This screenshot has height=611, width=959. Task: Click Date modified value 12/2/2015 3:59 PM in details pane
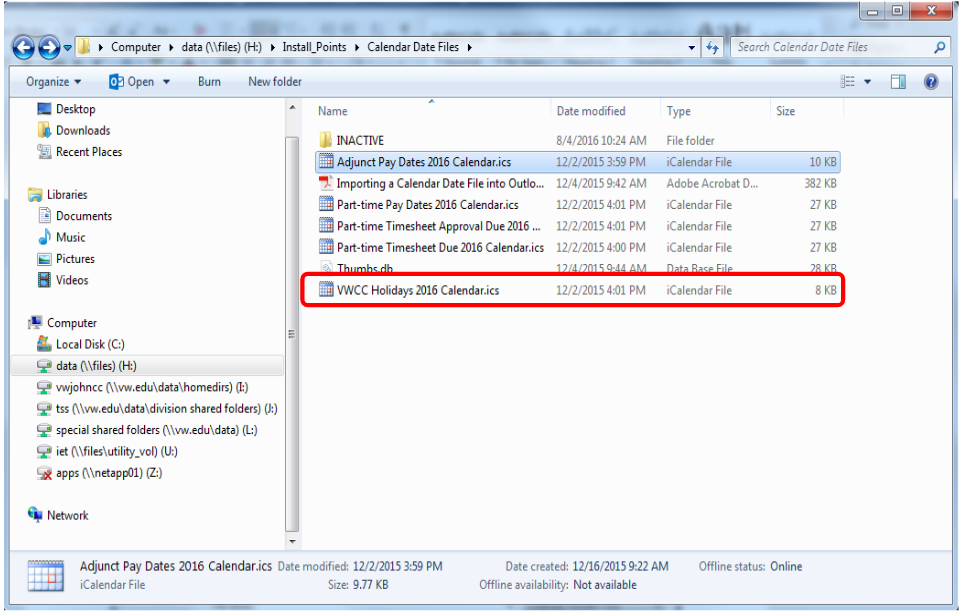click(398, 566)
